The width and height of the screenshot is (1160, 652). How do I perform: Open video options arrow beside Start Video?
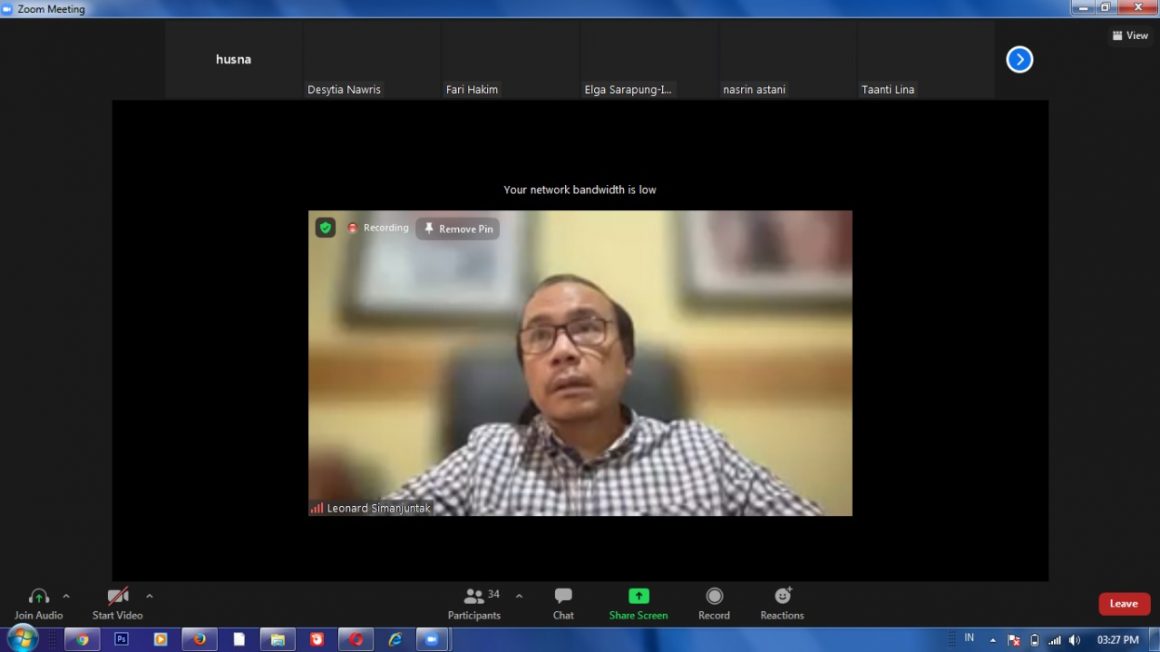149,596
